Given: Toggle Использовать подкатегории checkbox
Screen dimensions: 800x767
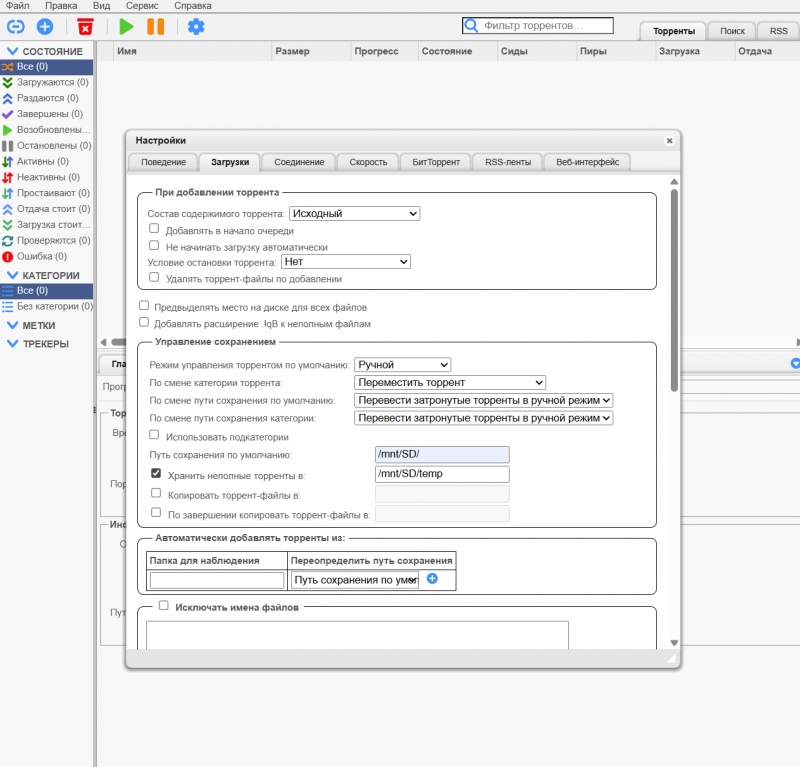Looking at the screenshot, I should pos(154,435).
